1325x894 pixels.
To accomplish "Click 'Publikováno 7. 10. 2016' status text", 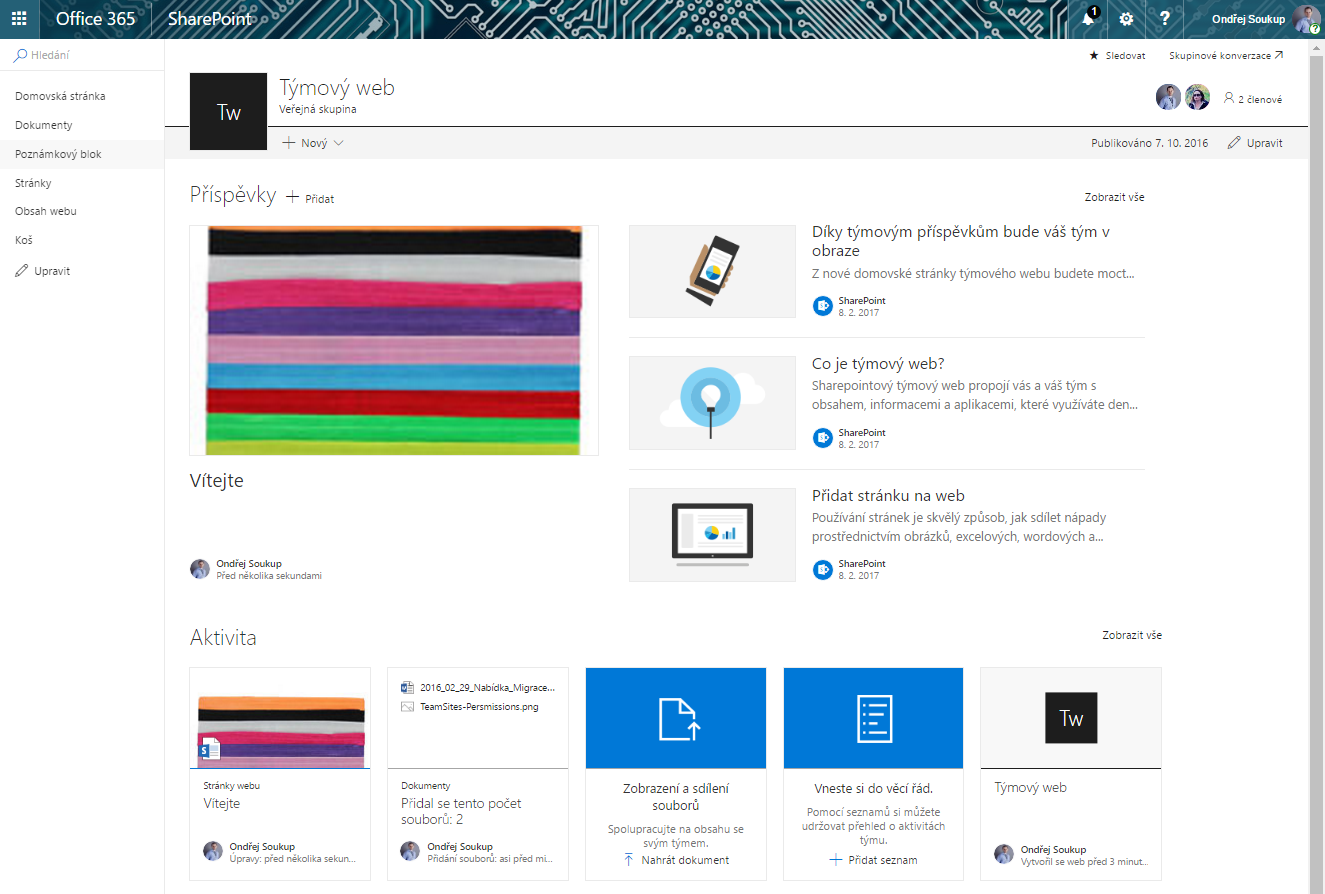I will tap(1149, 143).
